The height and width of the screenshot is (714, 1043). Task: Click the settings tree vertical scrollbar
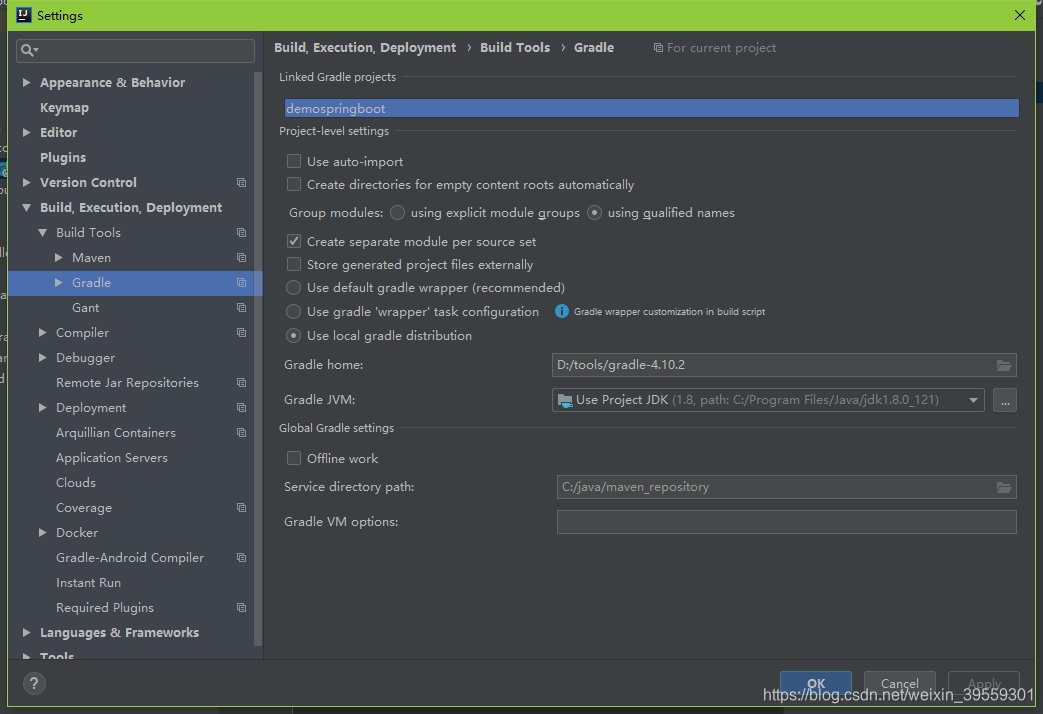click(258, 359)
